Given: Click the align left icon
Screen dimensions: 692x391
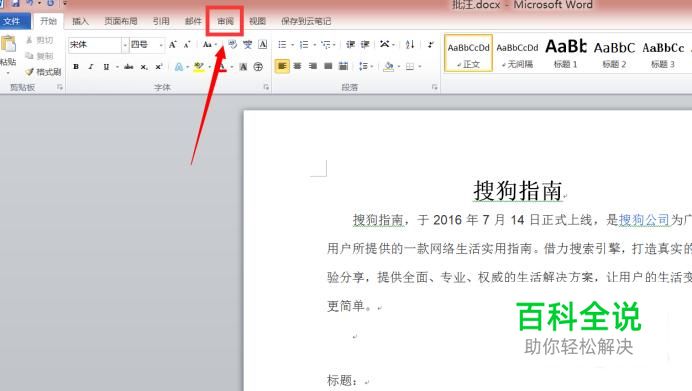Looking at the screenshot, I should pos(282,66).
